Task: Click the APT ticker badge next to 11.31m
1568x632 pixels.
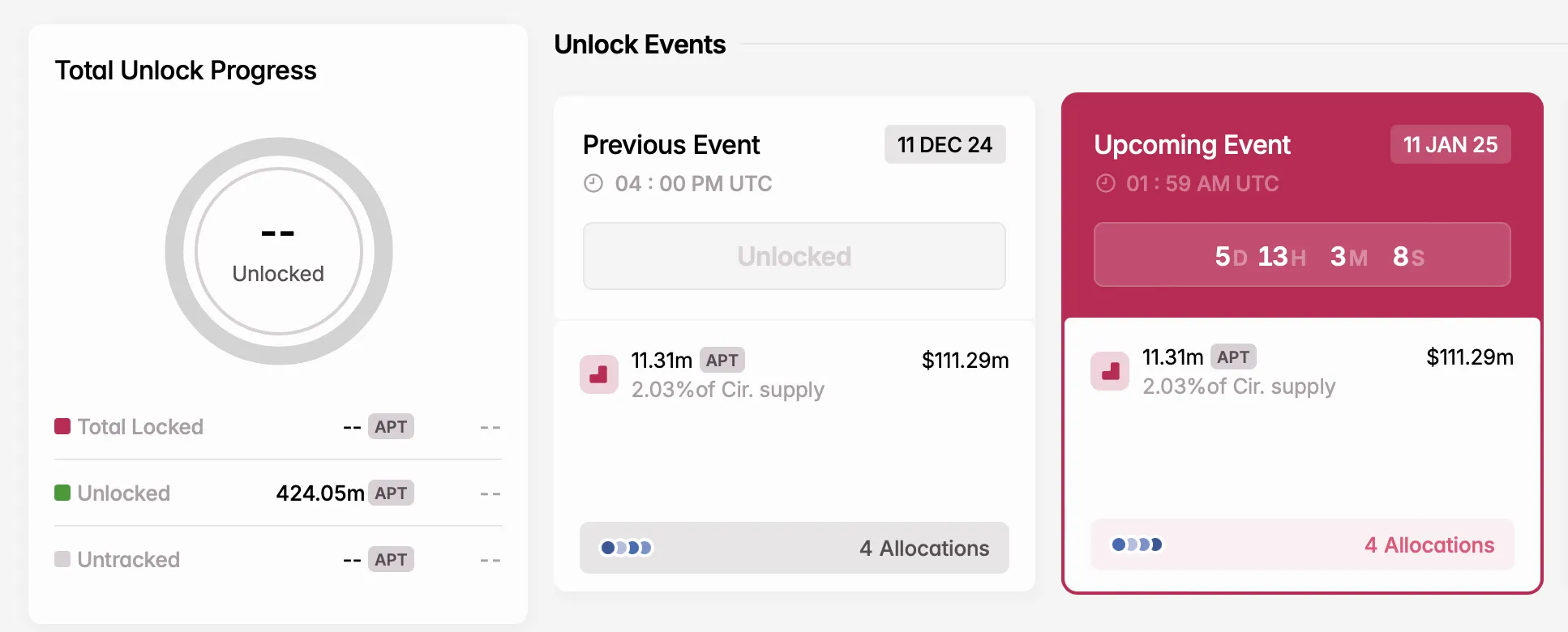Action: 722,360
